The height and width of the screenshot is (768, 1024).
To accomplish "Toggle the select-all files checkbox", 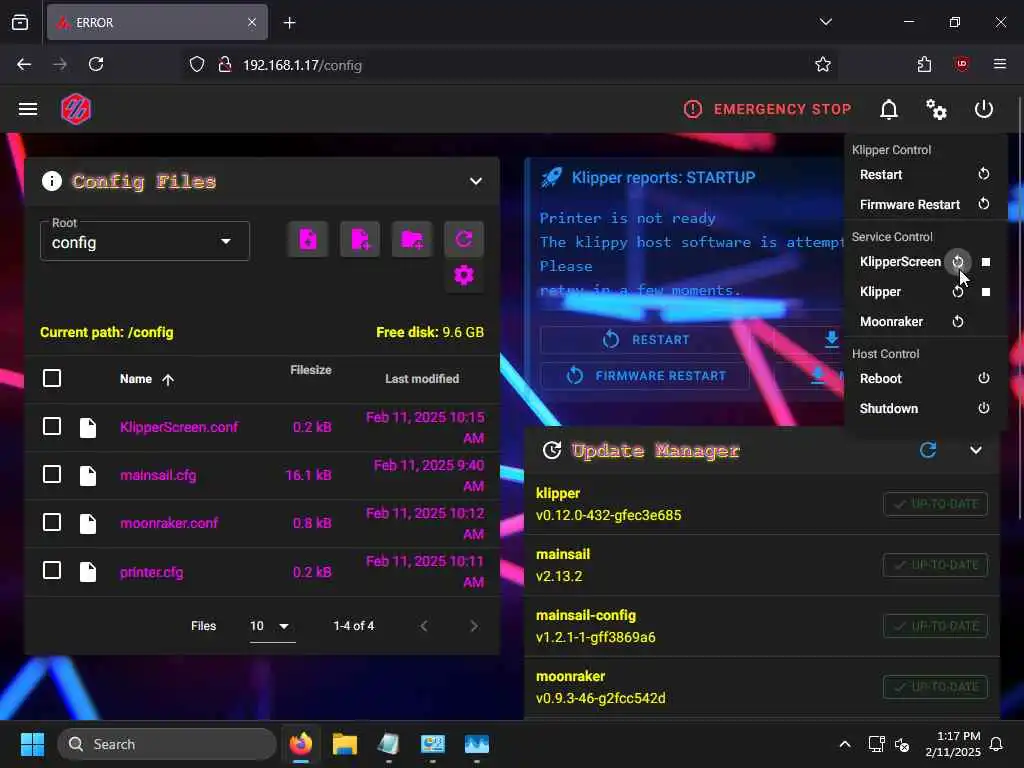I will [52, 378].
